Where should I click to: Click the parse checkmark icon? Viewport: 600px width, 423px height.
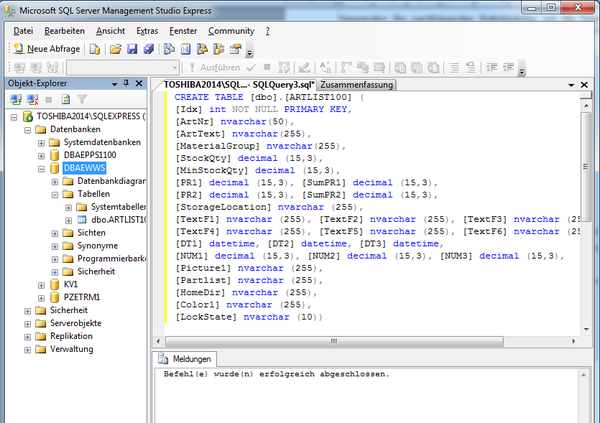point(251,68)
